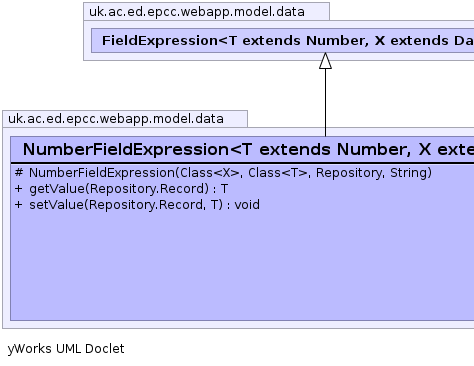474x366 pixels.
Task: Click the void return type of setValue
Action: tap(247, 205)
